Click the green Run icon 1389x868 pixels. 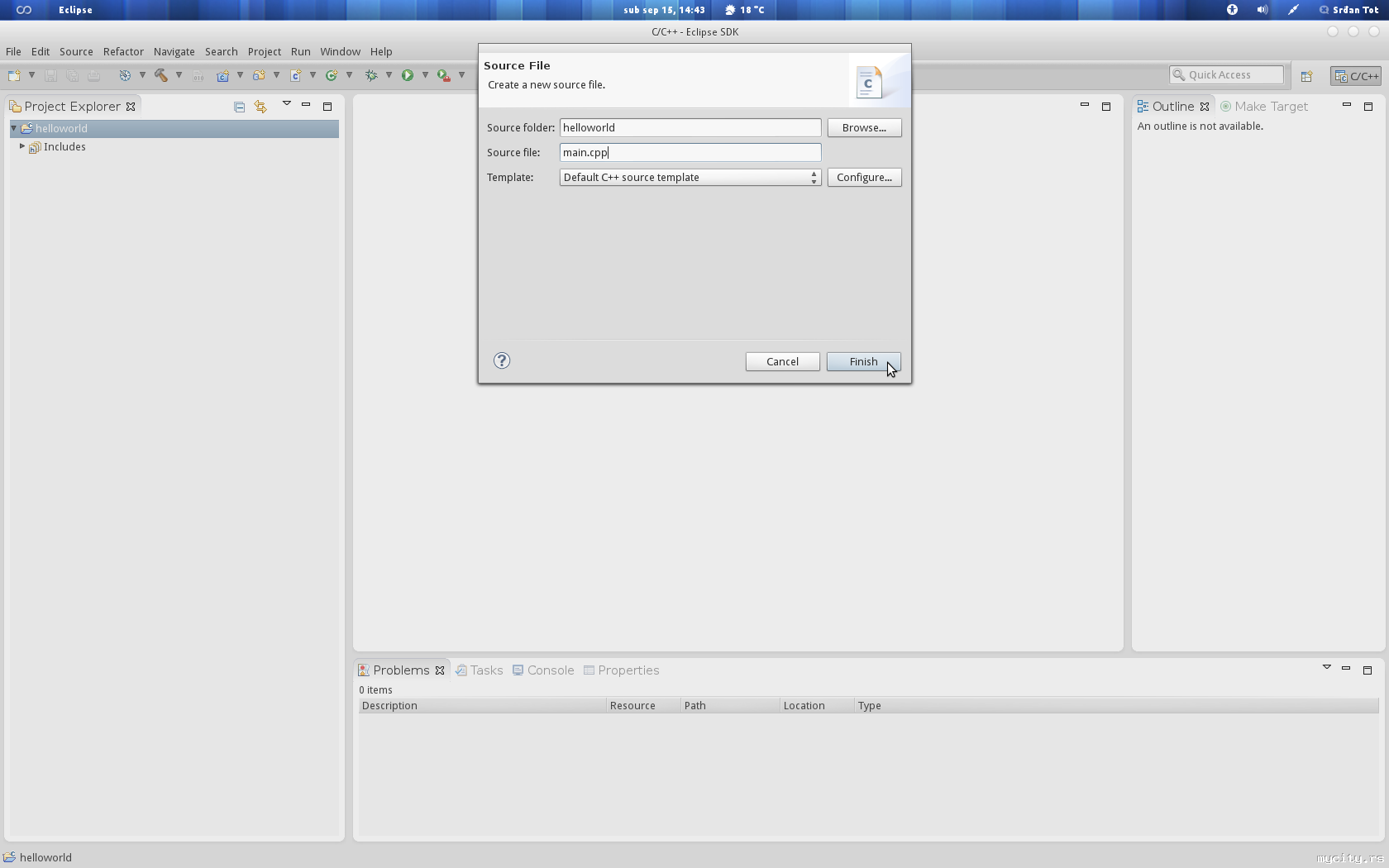[408, 75]
